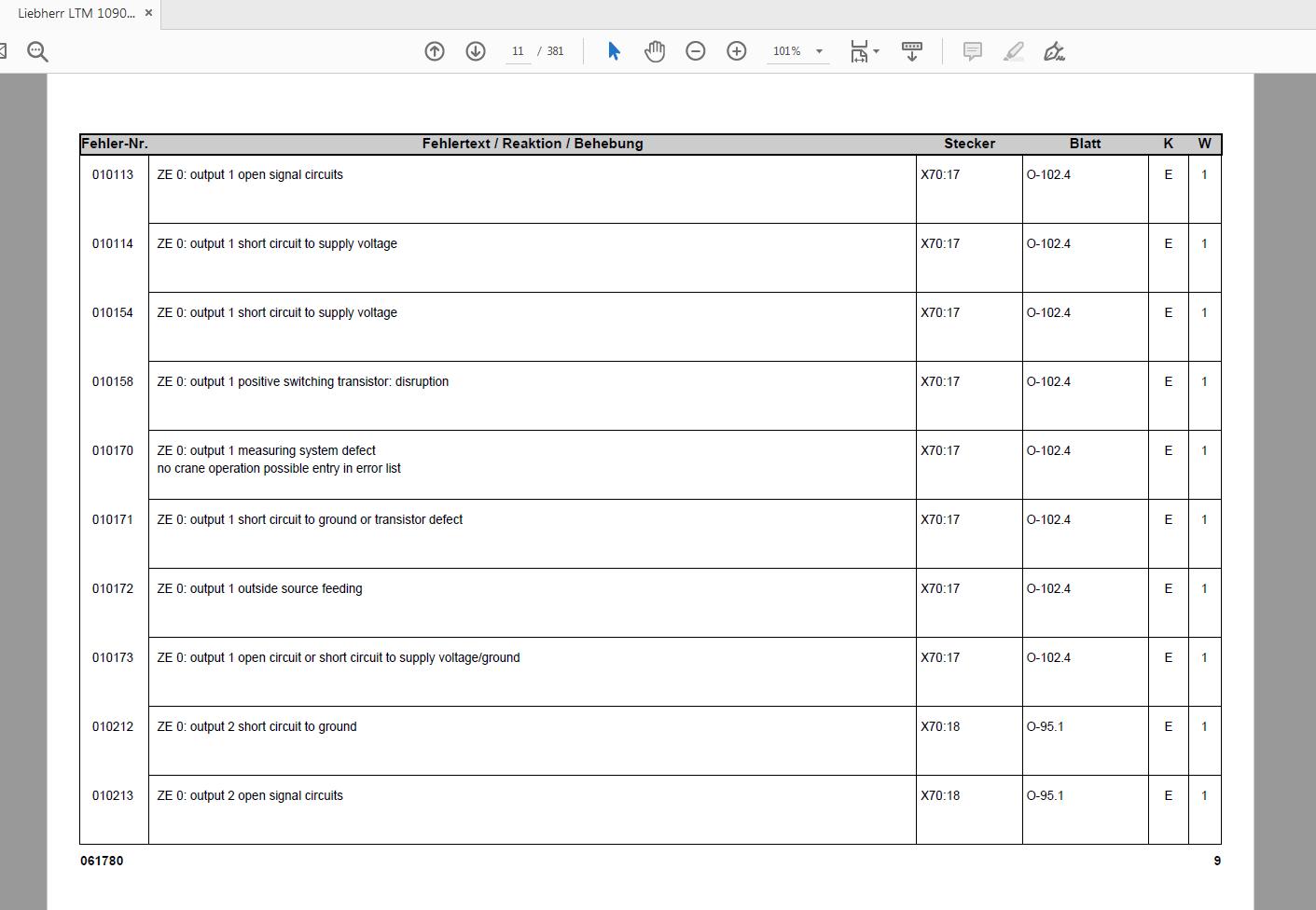Click the Fehler-Nr. column header
Screen dimensions: 1316x910
point(115,144)
